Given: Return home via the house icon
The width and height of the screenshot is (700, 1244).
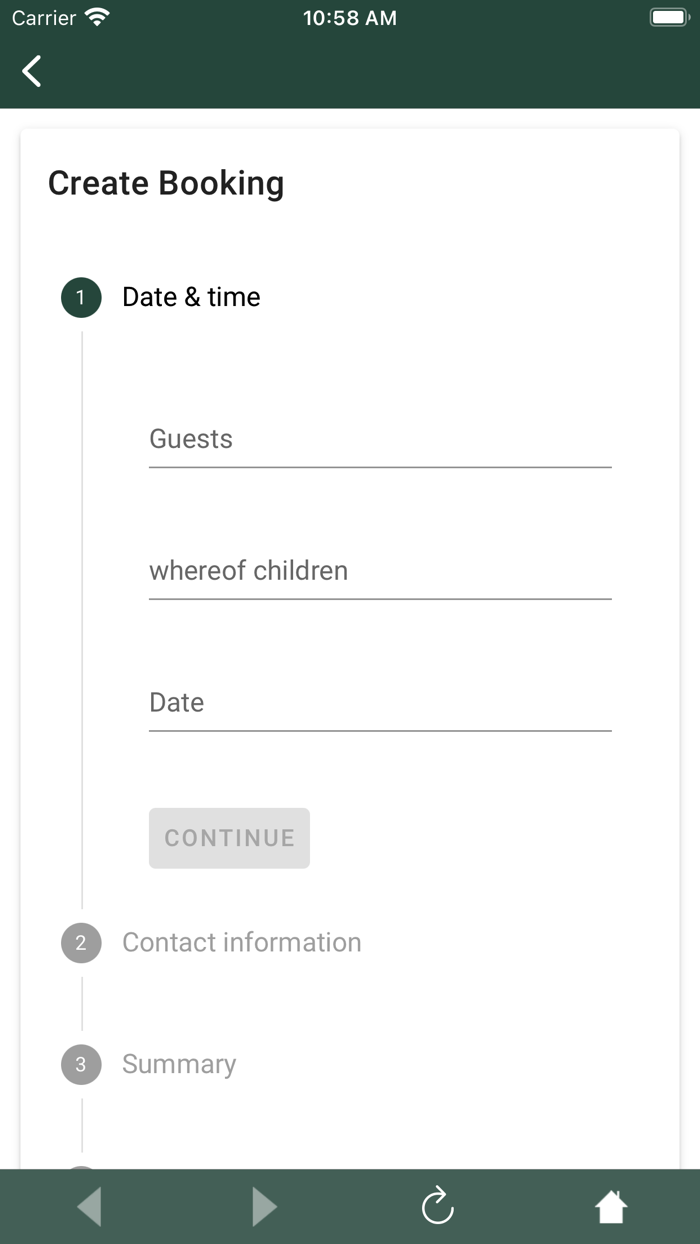Looking at the screenshot, I should click(611, 1207).
